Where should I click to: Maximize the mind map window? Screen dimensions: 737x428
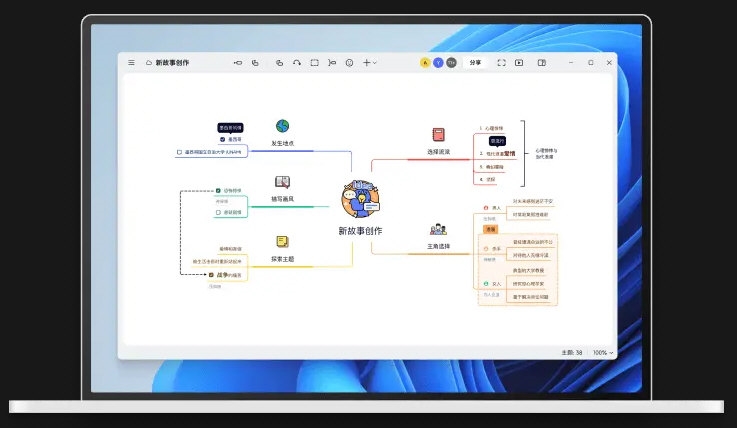pyautogui.click(x=591, y=62)
